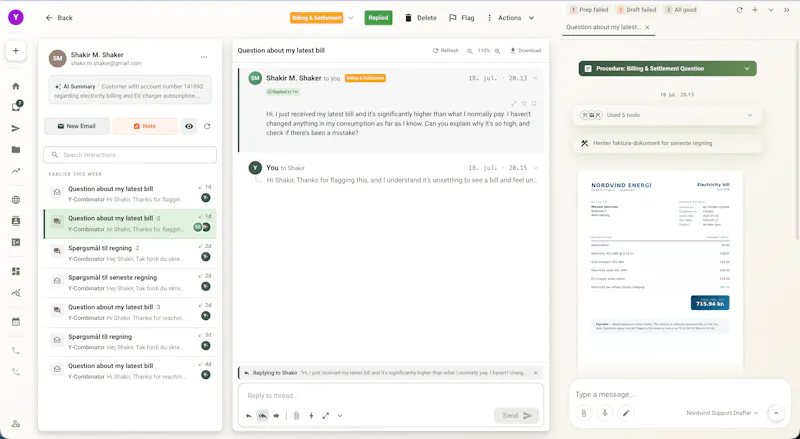Click the plus create button in sidebar
Viewport: 800px width, 439px height.
point(16,51)
